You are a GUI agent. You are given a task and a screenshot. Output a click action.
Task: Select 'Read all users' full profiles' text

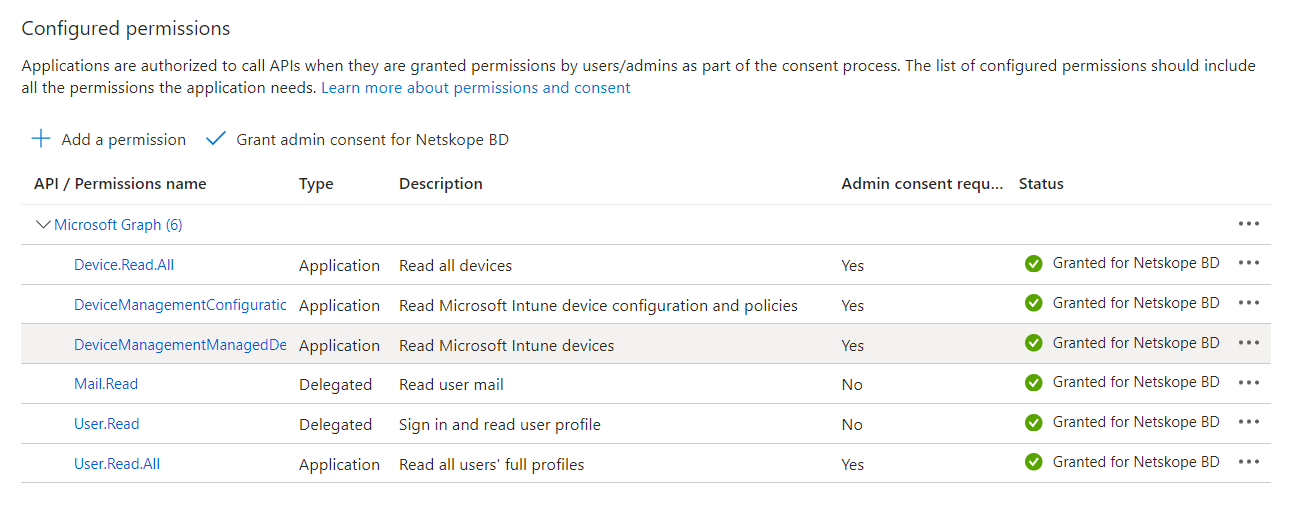coord(491,465)
